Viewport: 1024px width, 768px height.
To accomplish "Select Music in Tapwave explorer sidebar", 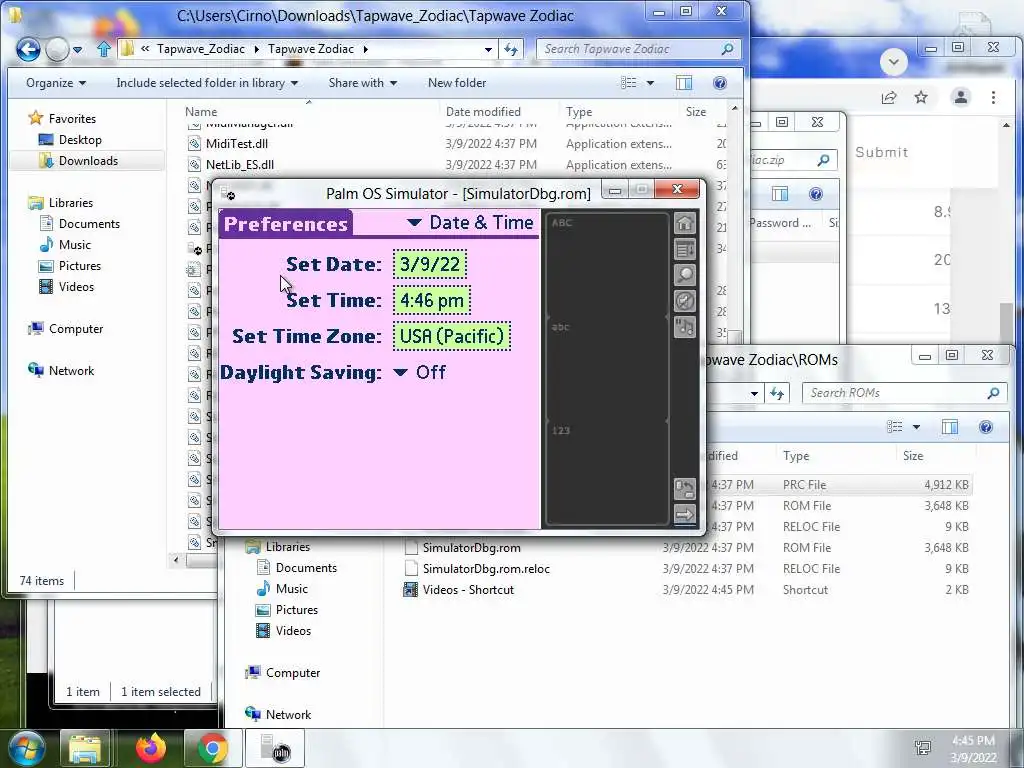I will [74, 245].
